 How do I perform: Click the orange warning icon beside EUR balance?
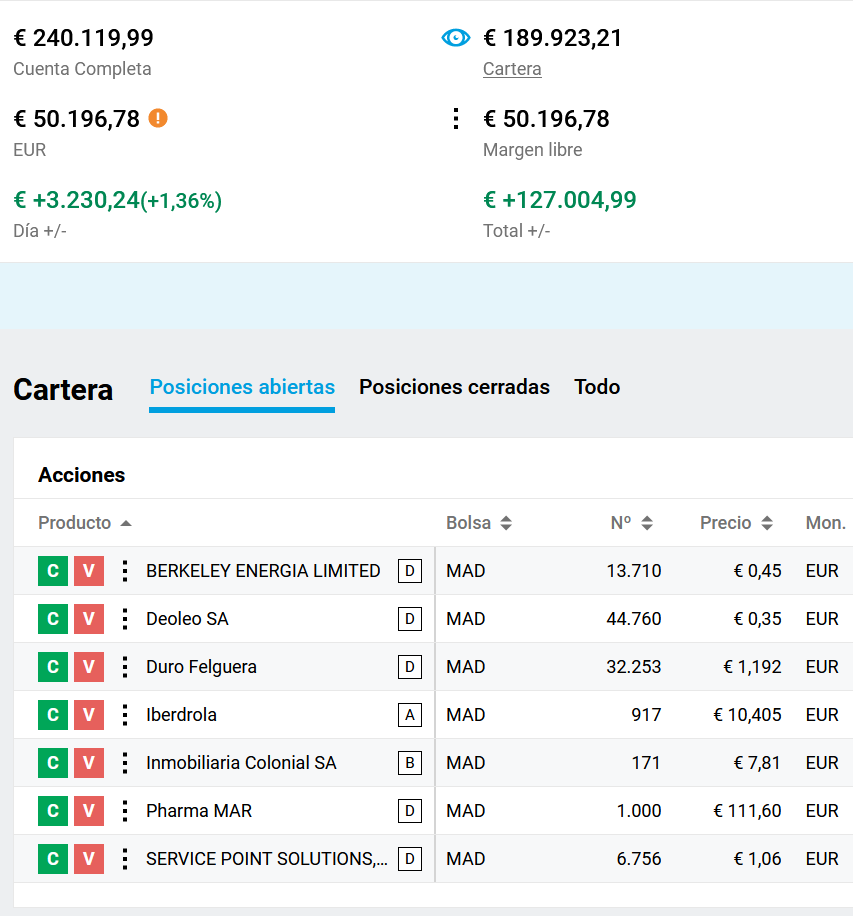tap(158, 118)
